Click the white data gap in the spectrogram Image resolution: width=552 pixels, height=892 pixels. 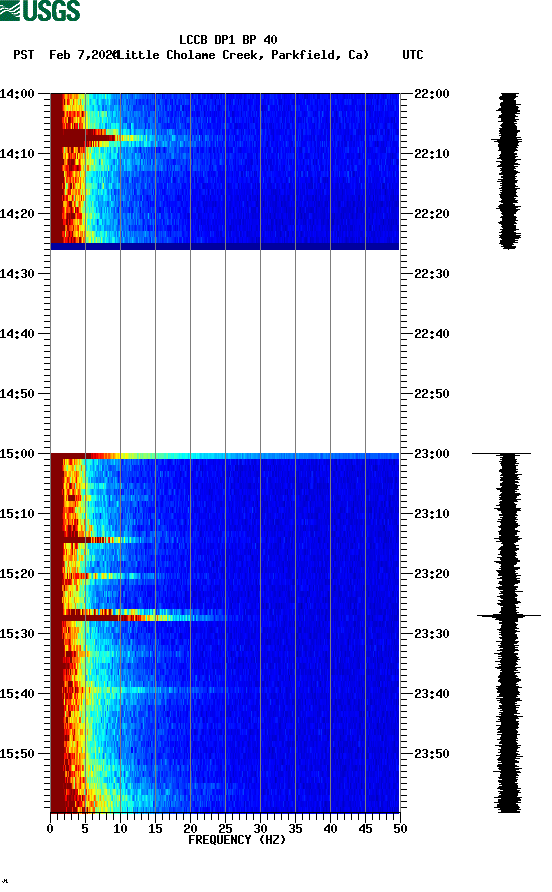point(225,351)
